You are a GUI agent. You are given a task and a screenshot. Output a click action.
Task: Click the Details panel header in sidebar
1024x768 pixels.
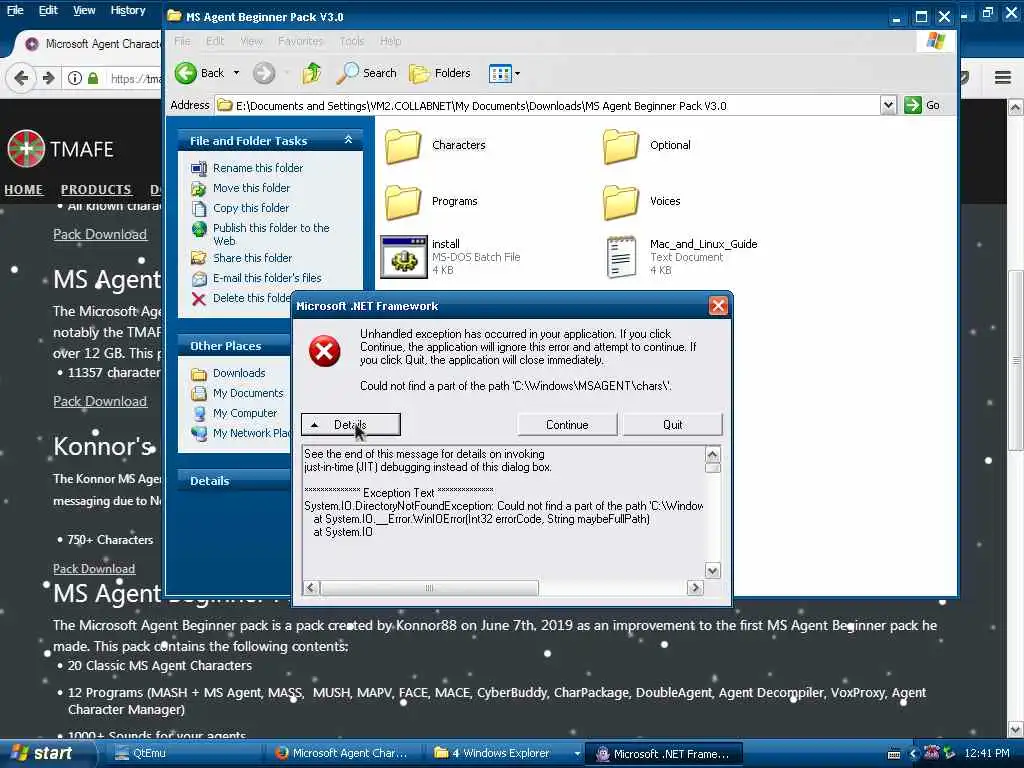(235, 481)
